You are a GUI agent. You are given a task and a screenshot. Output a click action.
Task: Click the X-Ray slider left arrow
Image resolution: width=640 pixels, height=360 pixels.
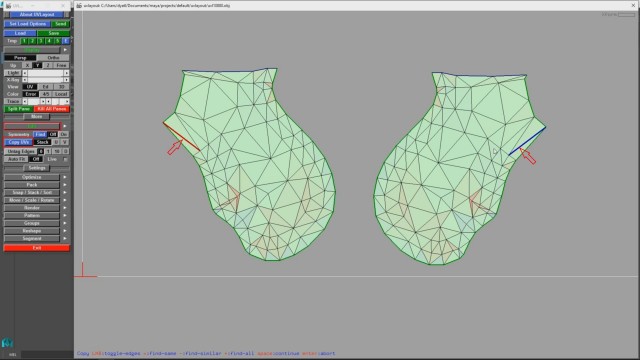[x=25, y=80]
